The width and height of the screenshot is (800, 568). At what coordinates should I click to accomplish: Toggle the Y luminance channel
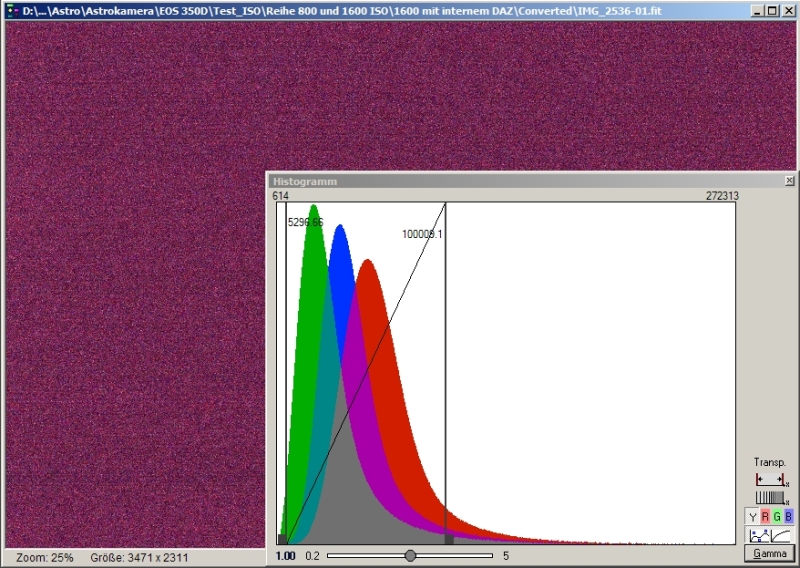(x=752, y=516)
